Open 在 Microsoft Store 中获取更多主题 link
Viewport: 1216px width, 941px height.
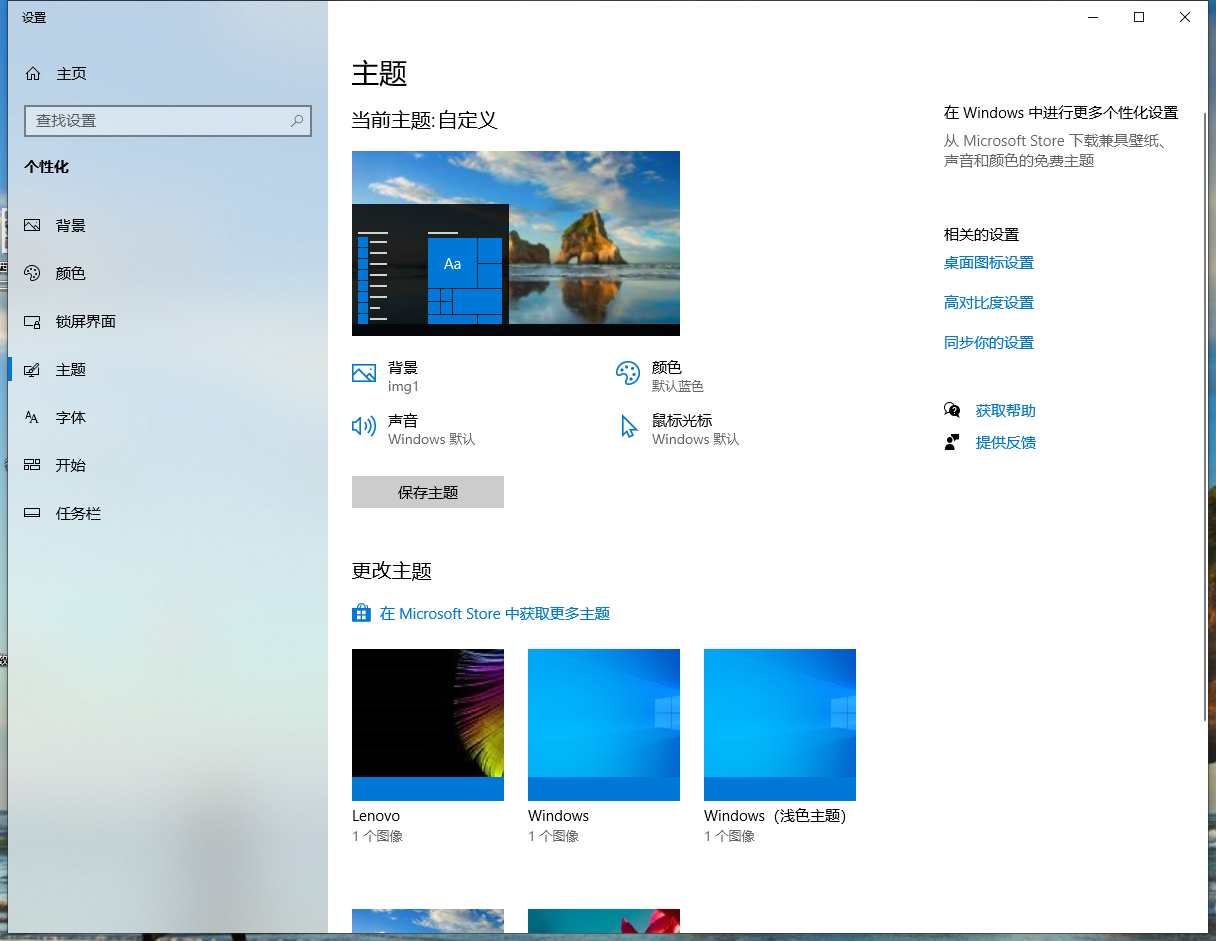pos(495,614)
